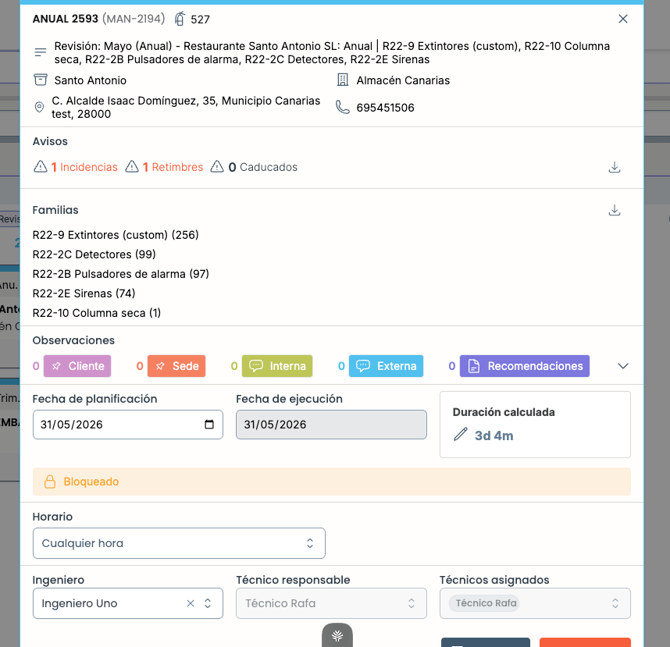This screenshot has height=647, width=670.
Task: Click the Fecha de planificación date field
Action: tap(128, 424)
